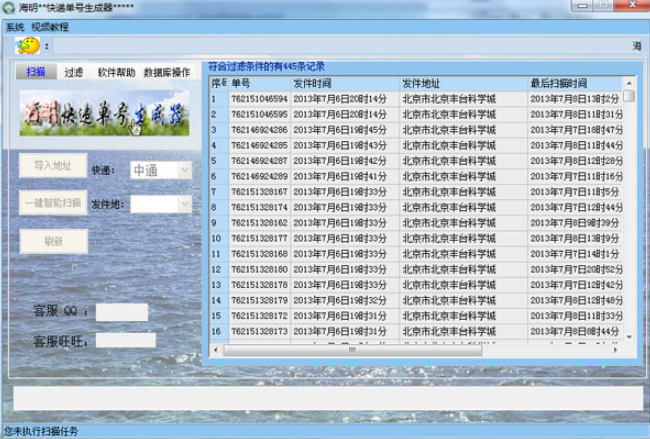Click the 单号 column header
The image size is (650, 439).
tap(258, 83)
